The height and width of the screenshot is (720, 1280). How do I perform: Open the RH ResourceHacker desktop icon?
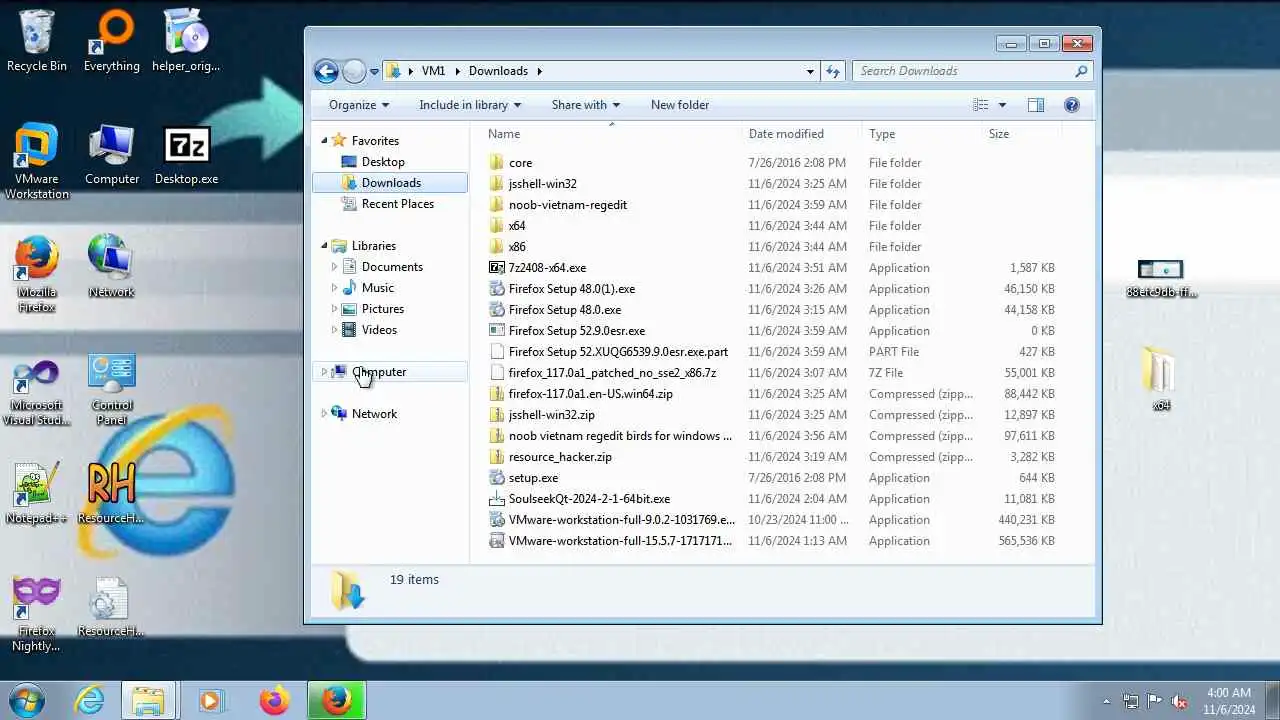click(x=111, y=492)
